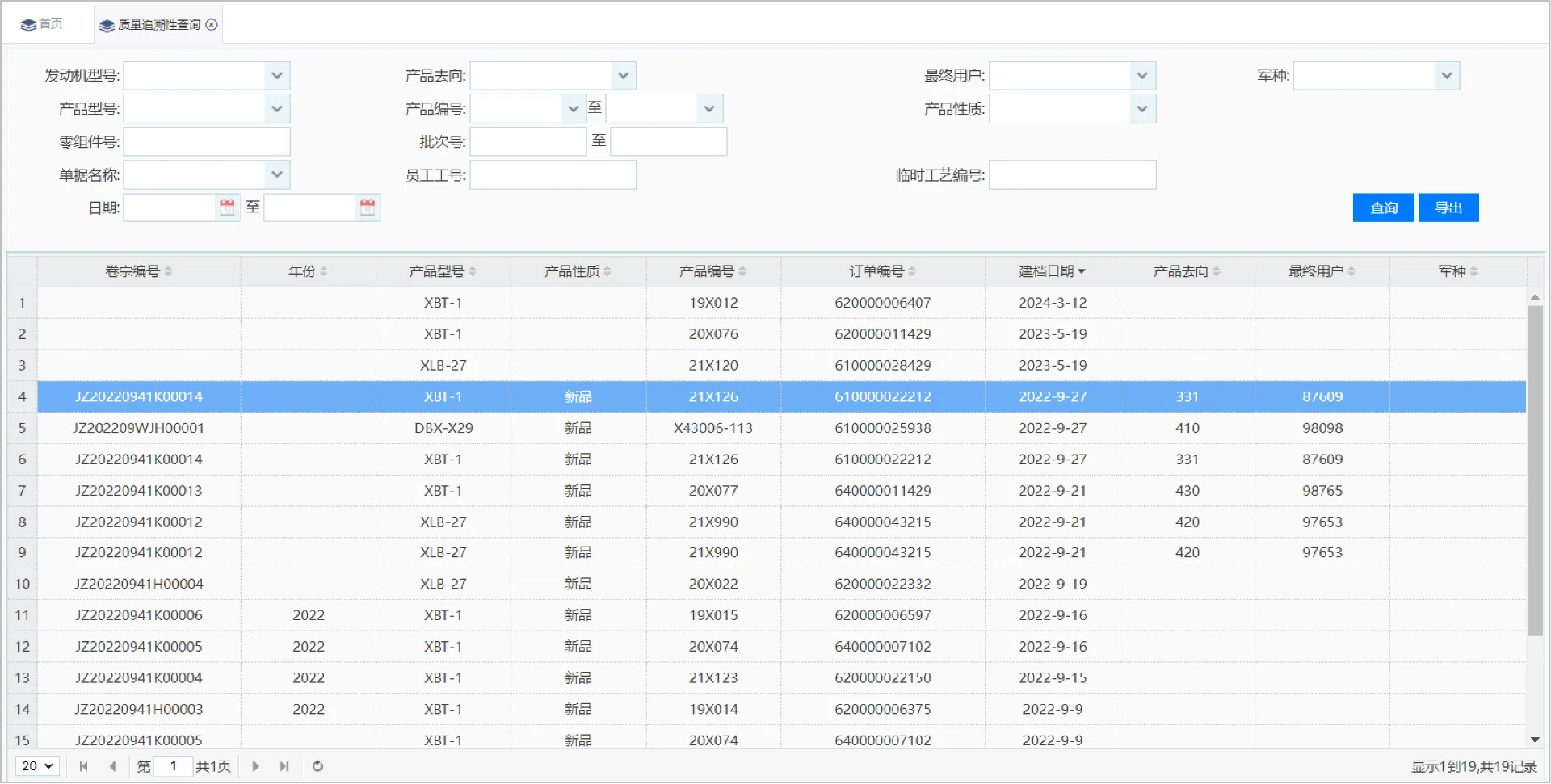Expand the 产品去向 dropdown
1551x784 pixels.
point(624,76)
